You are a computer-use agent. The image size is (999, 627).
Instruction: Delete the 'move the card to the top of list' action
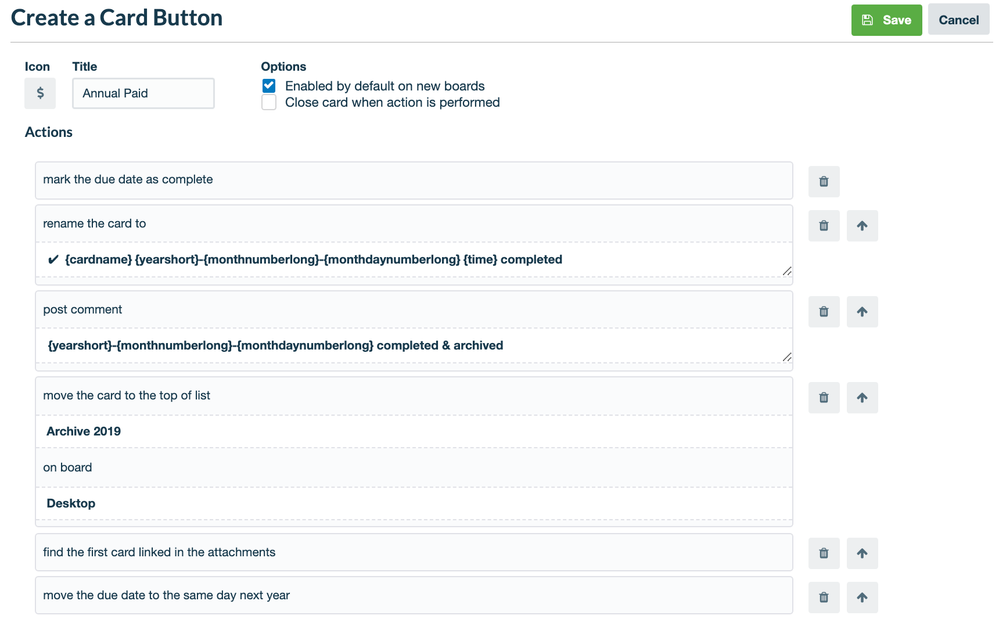823,397
